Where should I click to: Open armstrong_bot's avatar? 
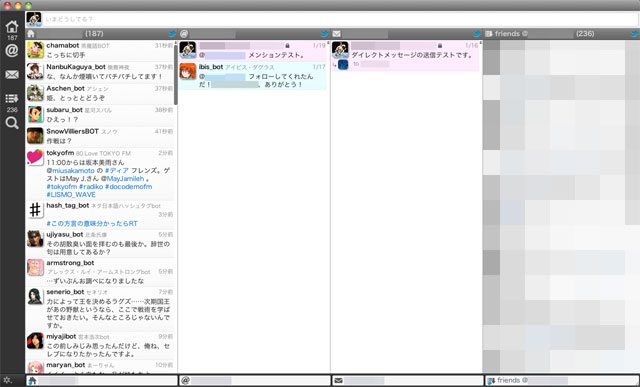click(36, 268)
